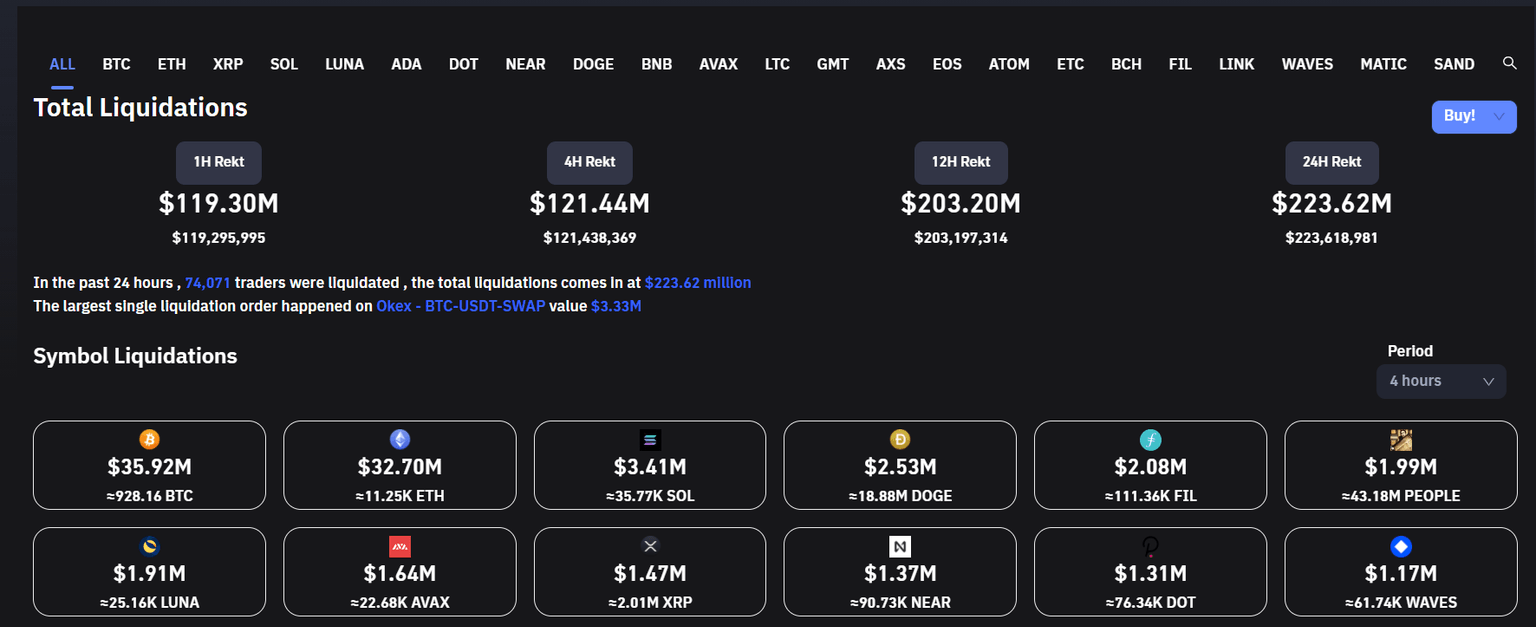The image size is (1536, 627).
Task: Click the LUNA coin icon
Action: click(149, 546)
